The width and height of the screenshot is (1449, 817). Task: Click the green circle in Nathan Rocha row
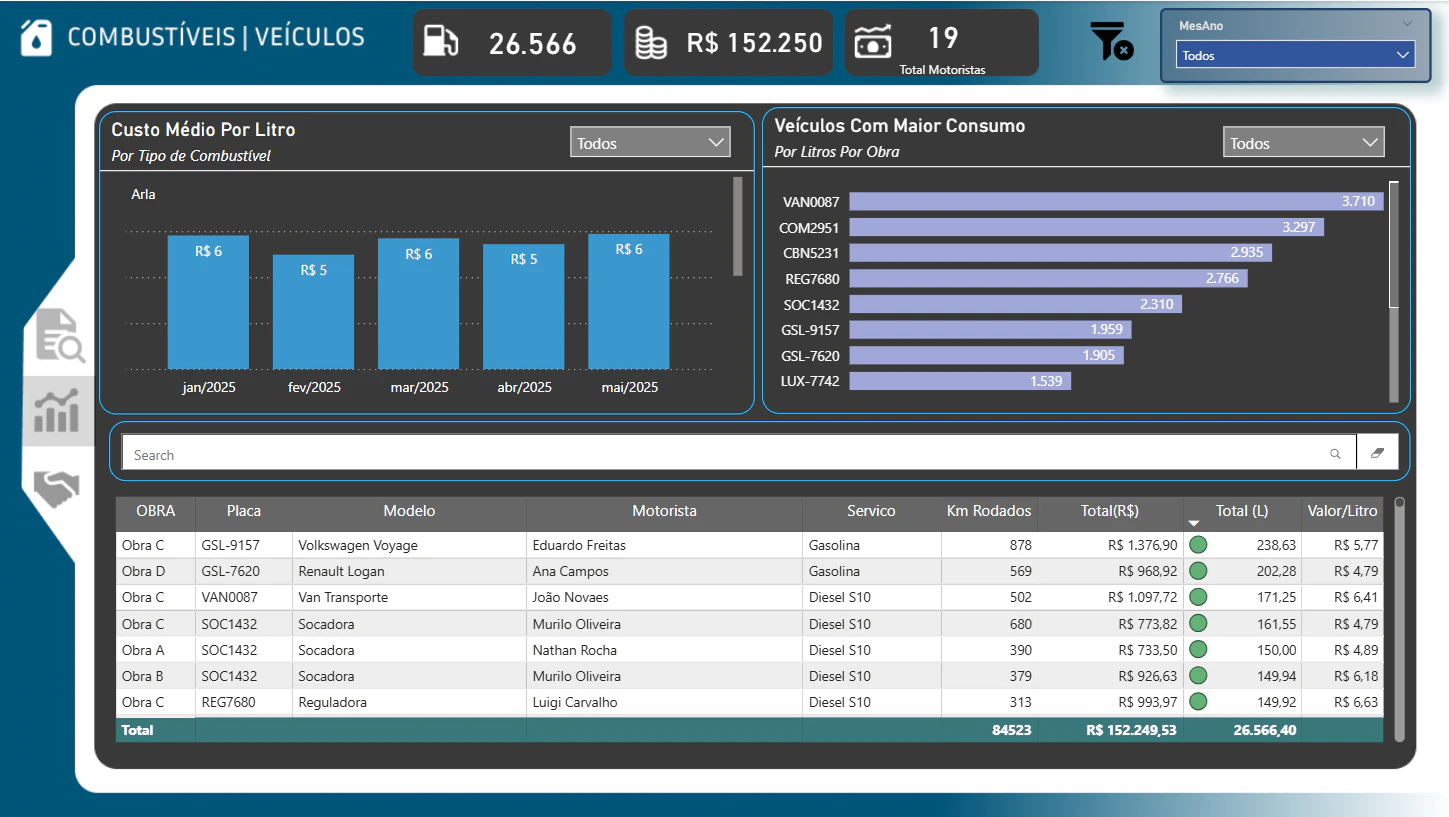tap(1197, 650)
